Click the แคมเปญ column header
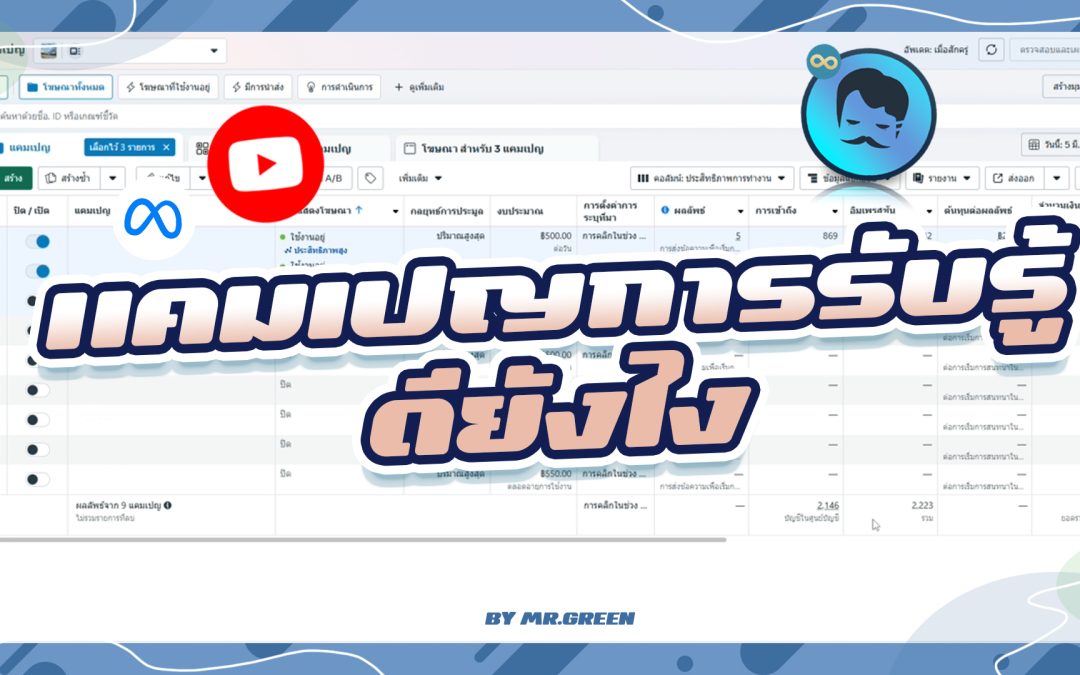 pyautogui.click(x=92, y=211)
